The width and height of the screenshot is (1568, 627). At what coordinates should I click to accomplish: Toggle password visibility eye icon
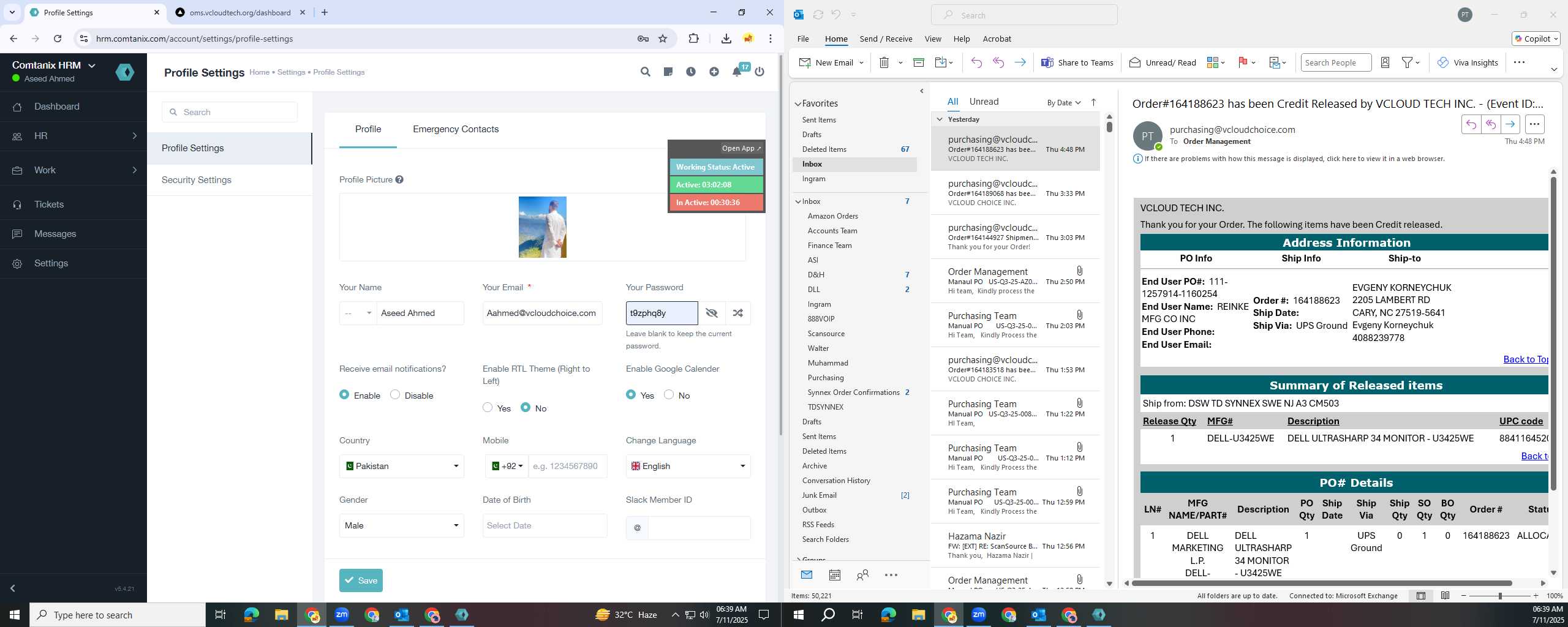tap(712, 313)
